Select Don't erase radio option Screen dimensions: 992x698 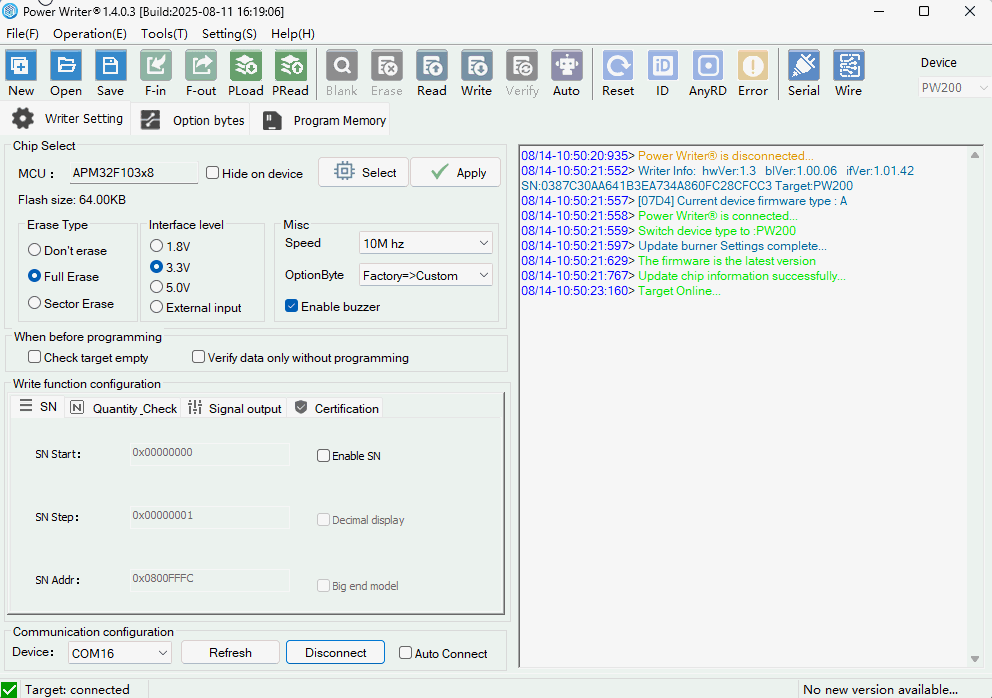(35, 250)
